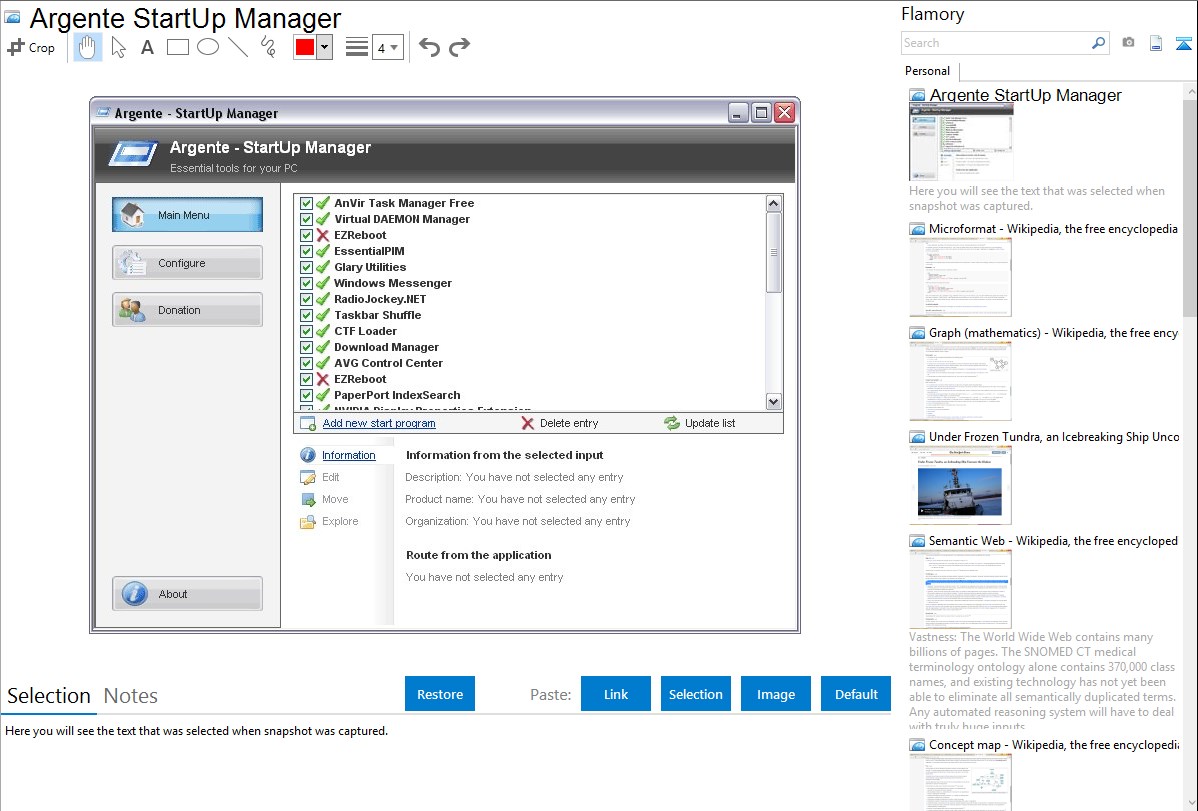
Task: Open Configure in Argente sidebar
Action: pyautogui.click(x=187, y=263)
